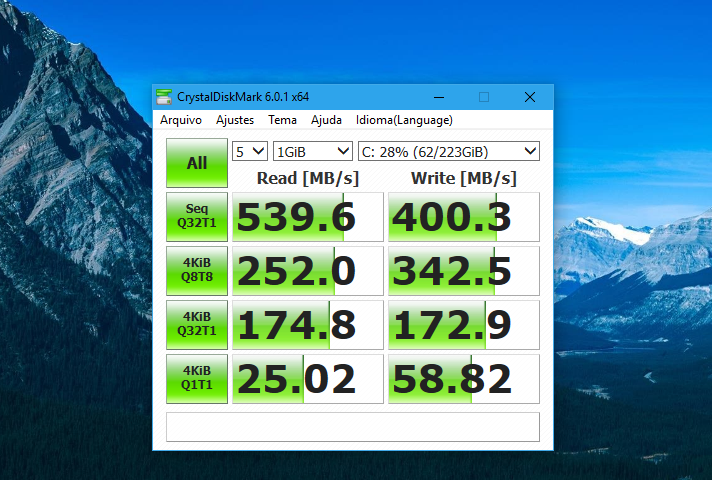Click the 4KiB Q32T1 write result 172.9

point(464,325)
